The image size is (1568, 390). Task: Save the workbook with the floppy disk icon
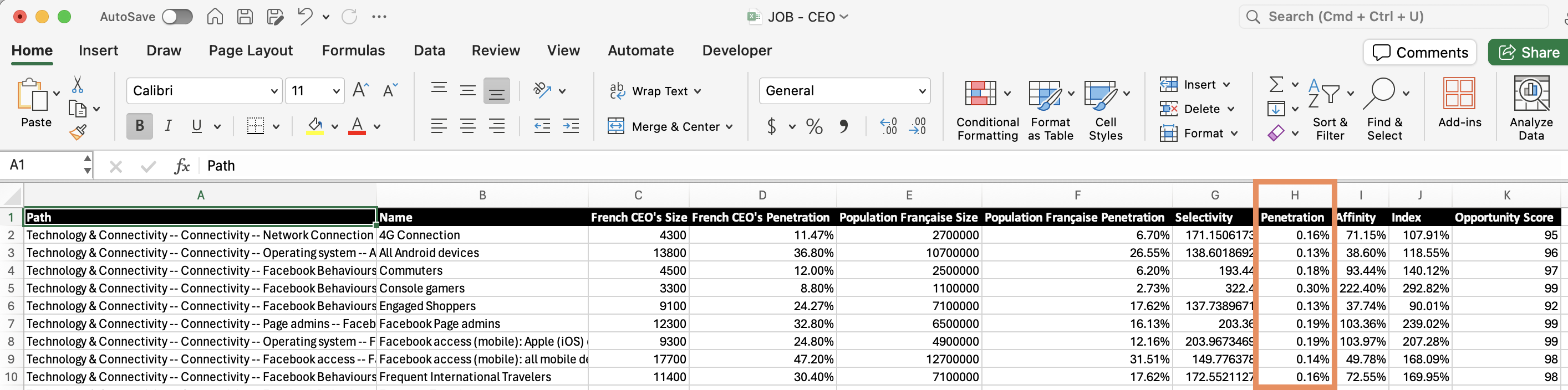pyautogui.click(x=245, y=17)
